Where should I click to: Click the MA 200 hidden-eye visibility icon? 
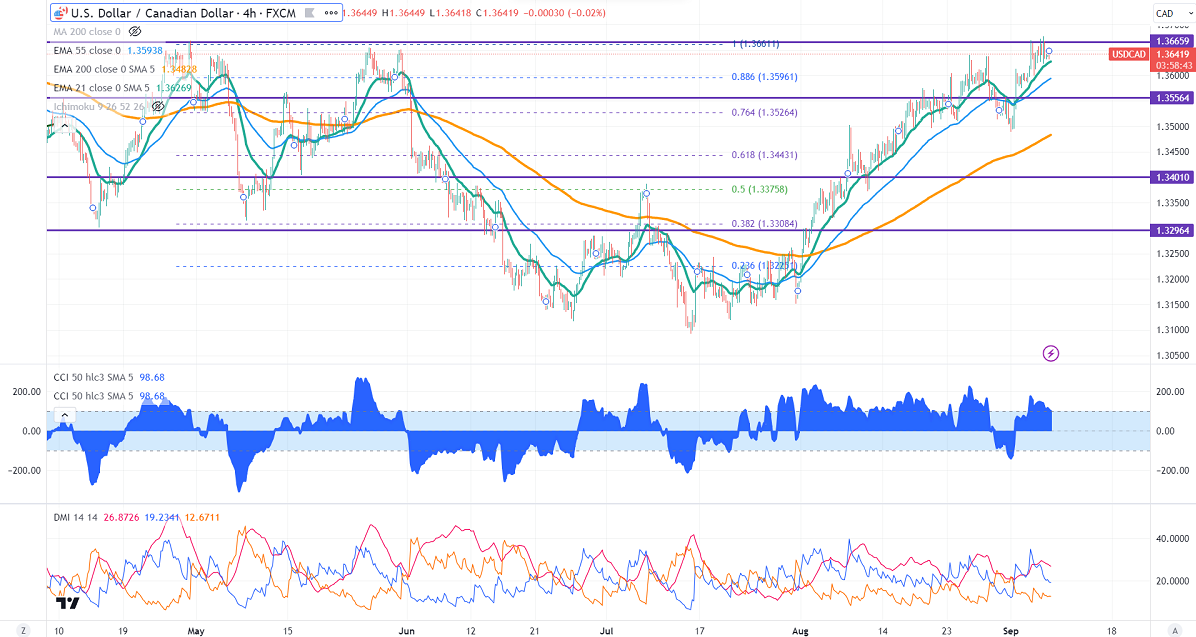135,32
